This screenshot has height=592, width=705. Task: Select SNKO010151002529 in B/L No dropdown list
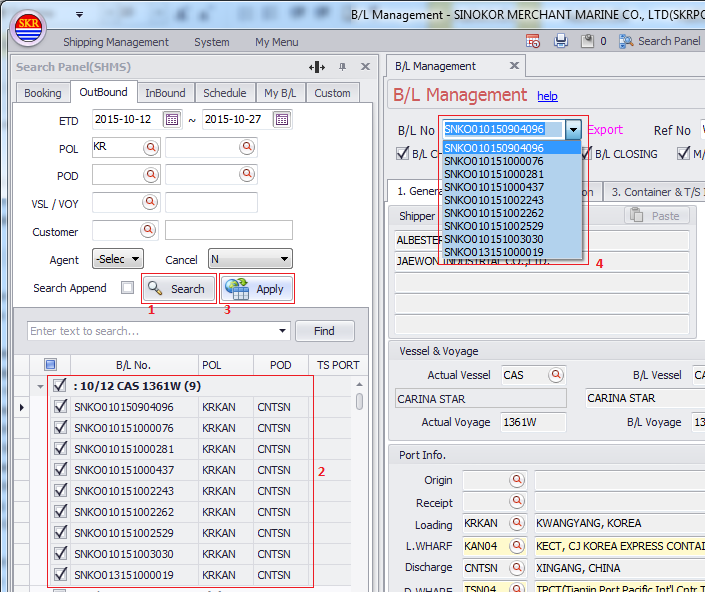point(512,226)
